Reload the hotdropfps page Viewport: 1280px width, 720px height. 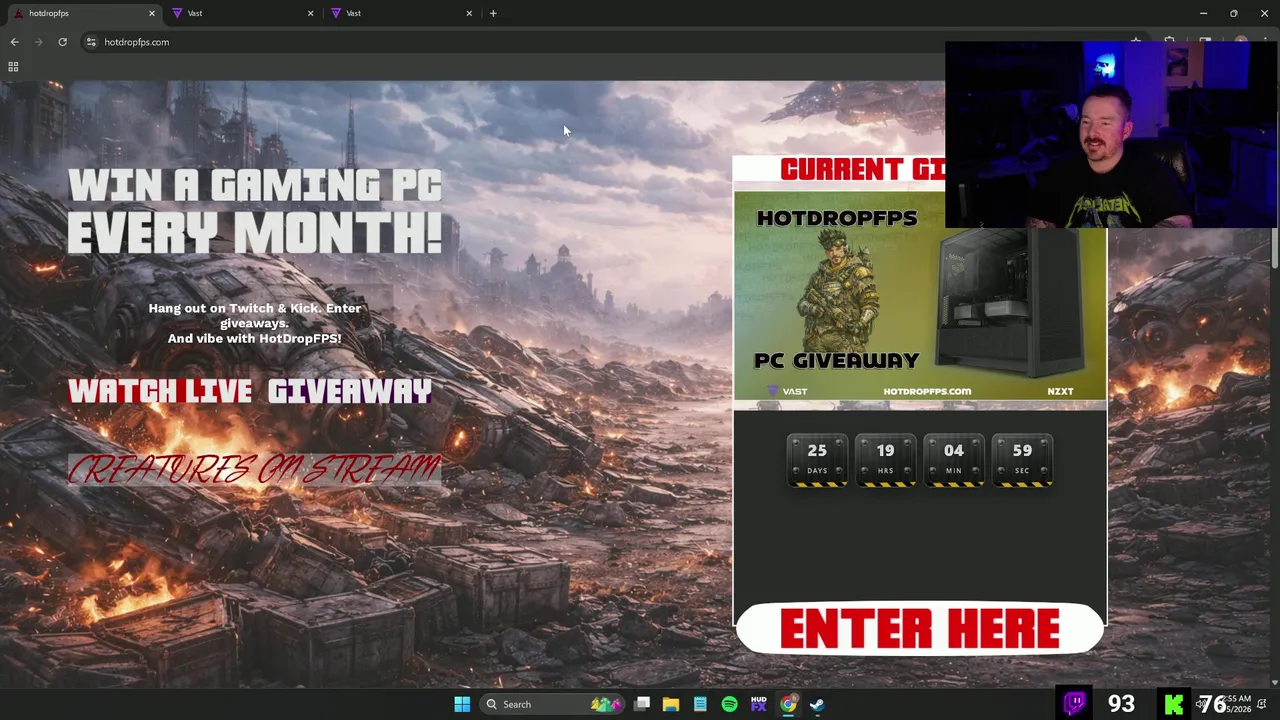(62, 42)
